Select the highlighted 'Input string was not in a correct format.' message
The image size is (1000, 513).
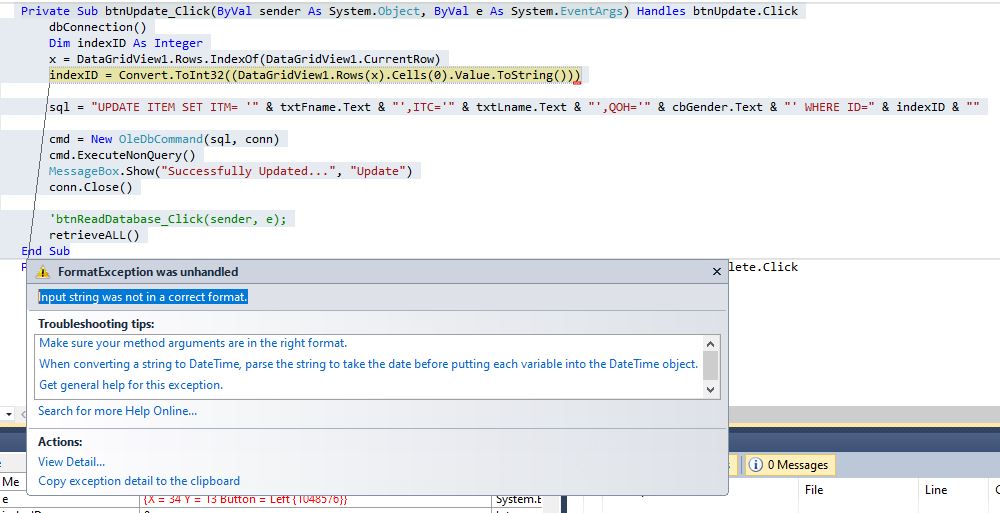point(143,297)
